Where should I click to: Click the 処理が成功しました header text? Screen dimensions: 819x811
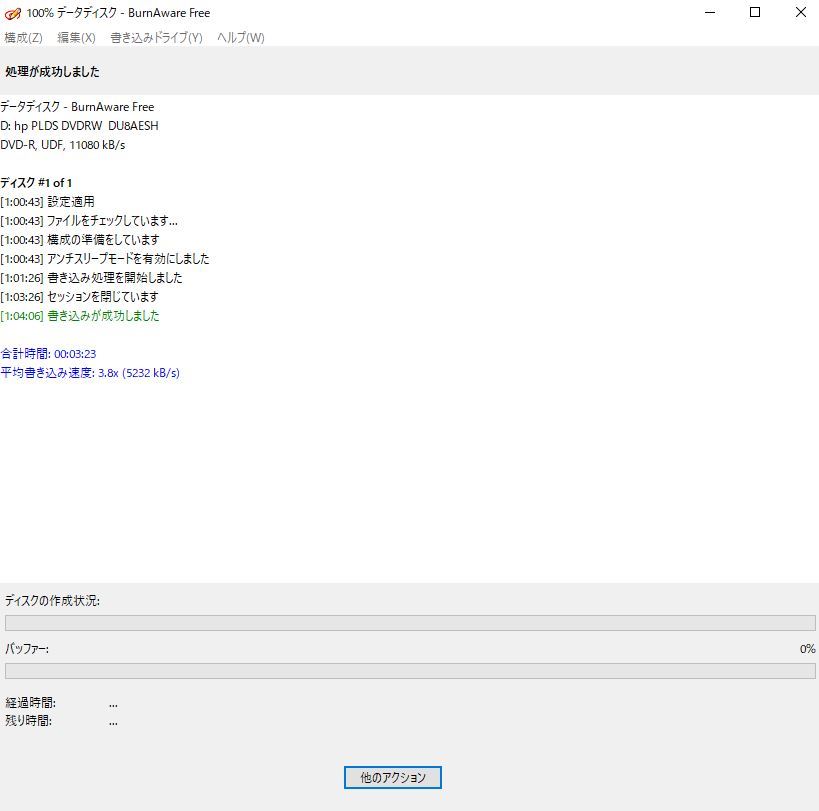(x=52, y=72)
